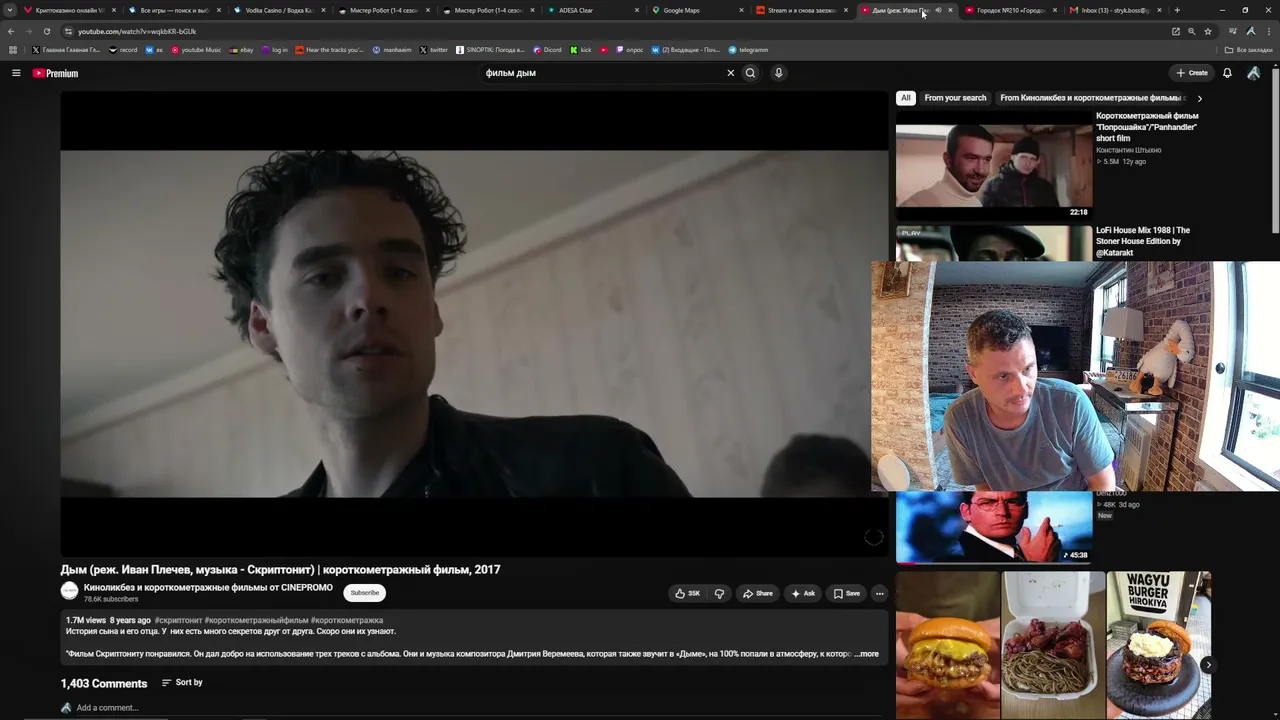Open the telegramm bookmark
The image size is (1280, 720).
pyautogui.click(x=748, y=50)
